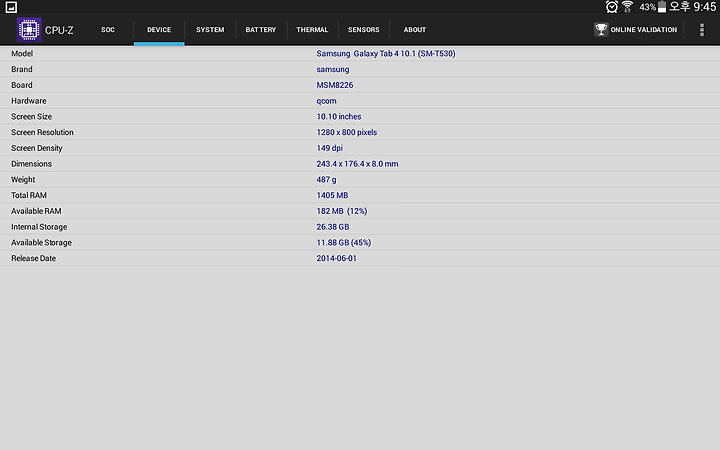Select the Weight row label
This screenshot has width=720, height=450.
23,180
